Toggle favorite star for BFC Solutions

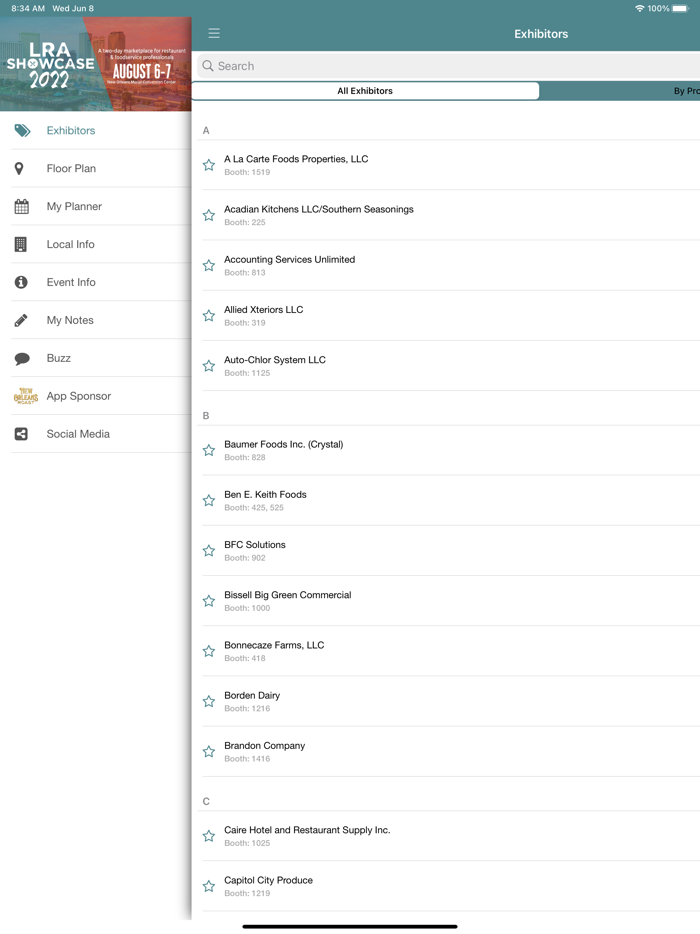pos(209,551)
